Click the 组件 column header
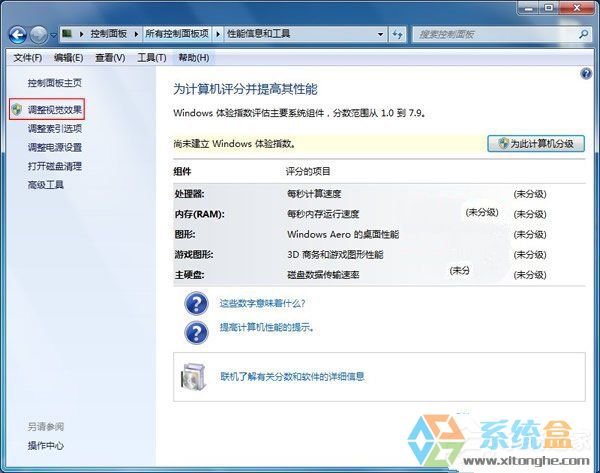The height and width of the screenshot is (473, 600). tap(182, 171)
